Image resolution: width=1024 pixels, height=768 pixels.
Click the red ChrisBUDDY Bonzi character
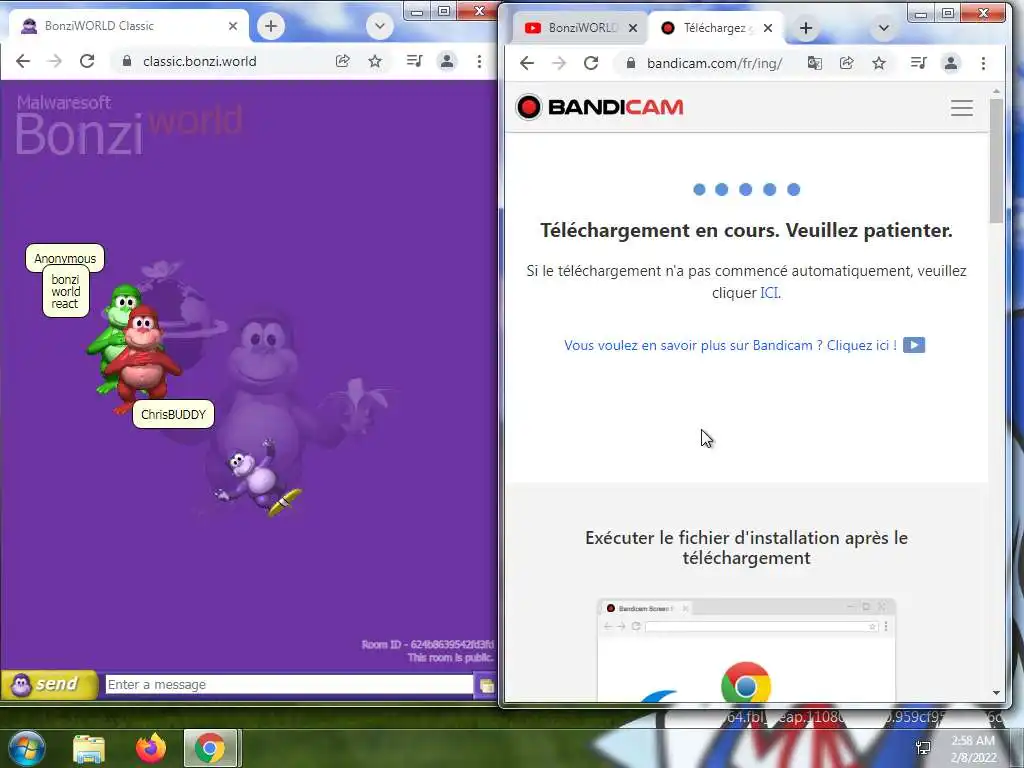coord(142,359)
